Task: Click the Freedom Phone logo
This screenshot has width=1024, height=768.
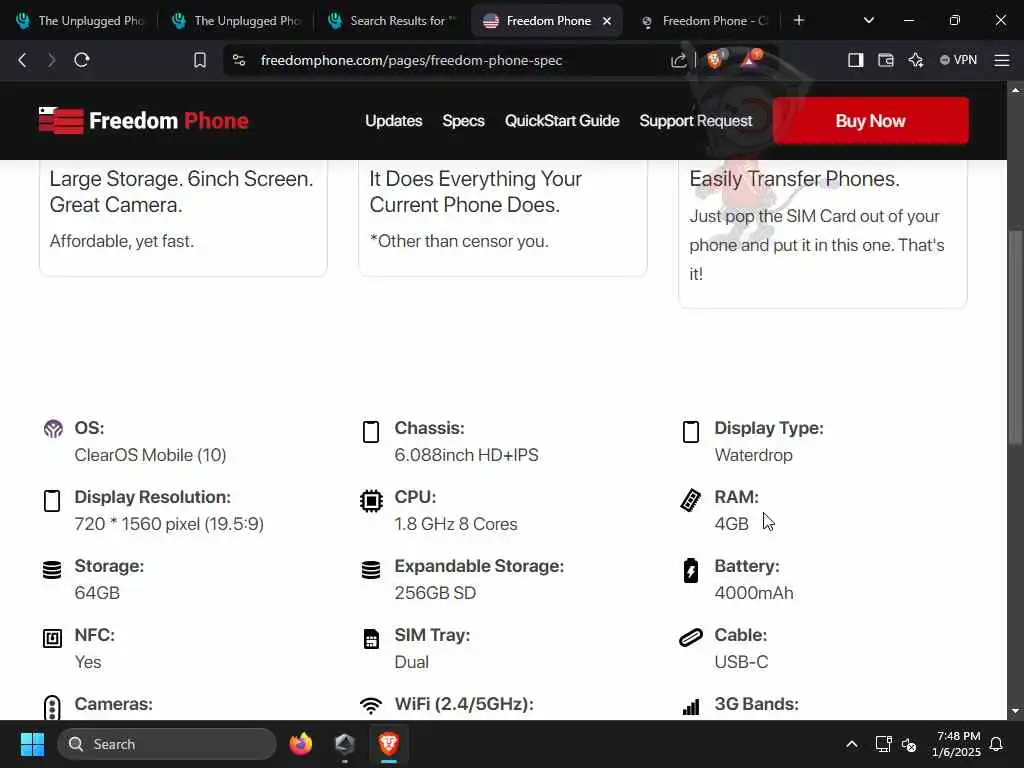Action: pos(144,120)
